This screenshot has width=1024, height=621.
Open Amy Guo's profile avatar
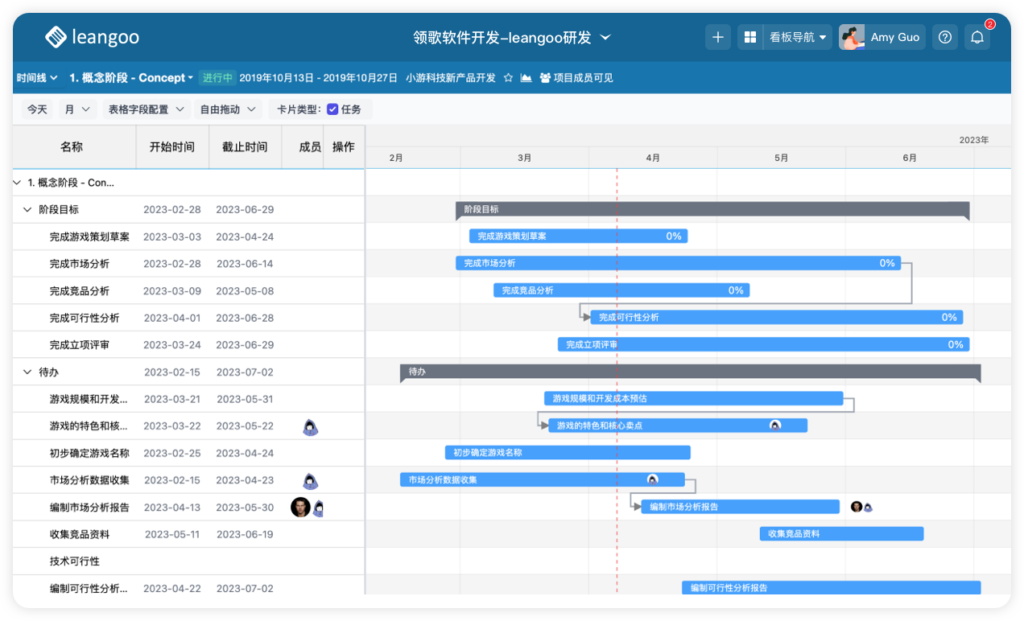(x=852, y=36)
